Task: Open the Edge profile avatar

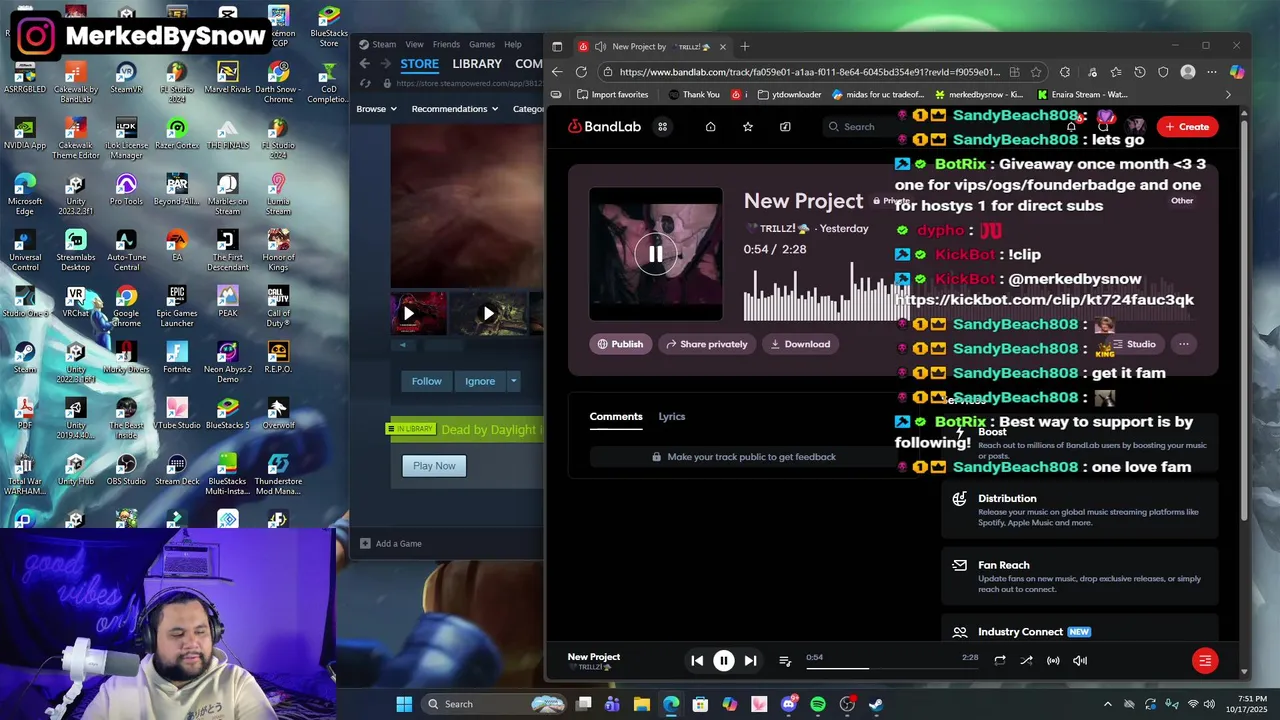Action: [x=1188, y=72]
